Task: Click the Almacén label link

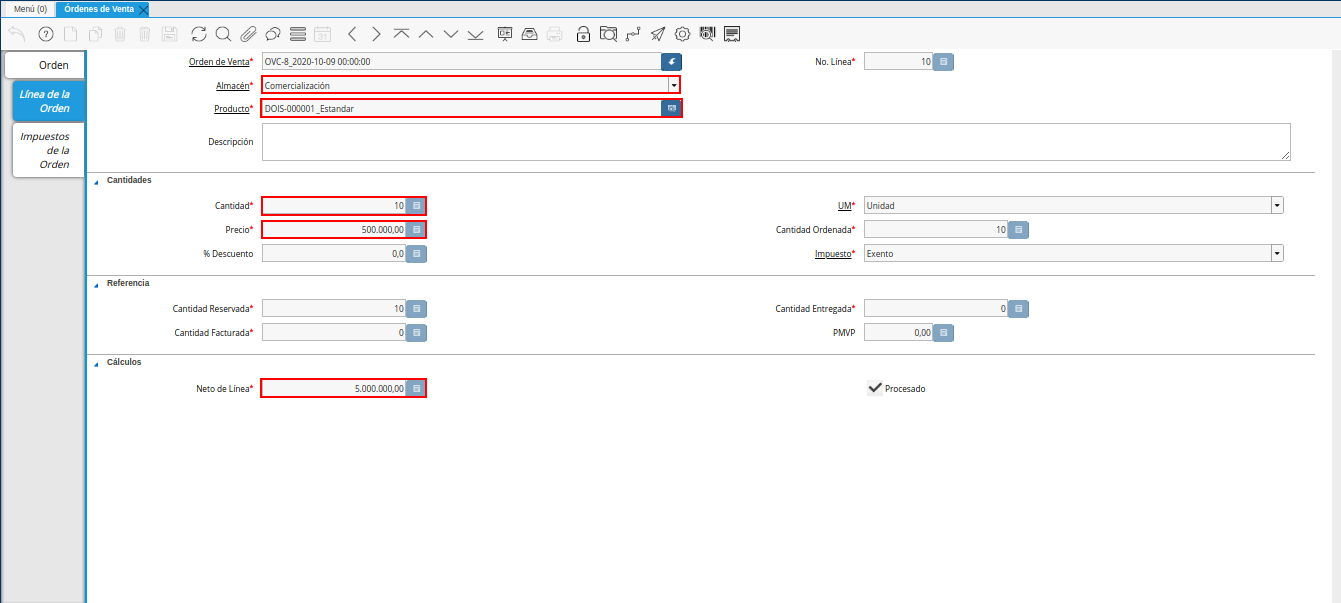Action: click(232, 86)
